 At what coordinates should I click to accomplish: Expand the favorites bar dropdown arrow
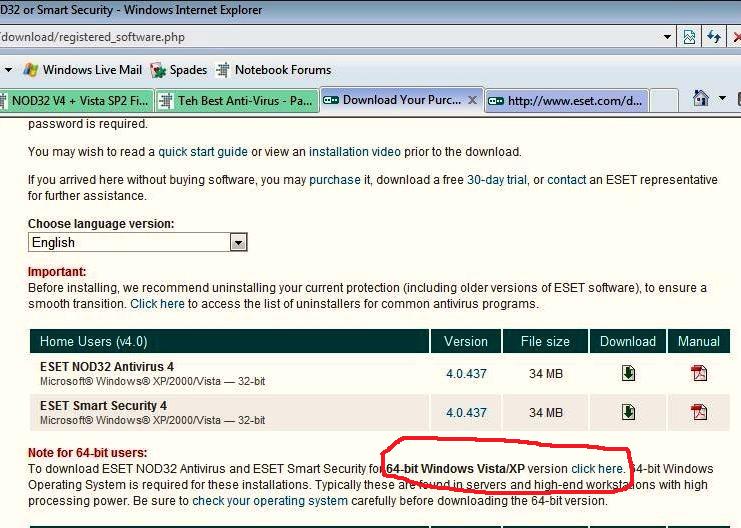(x=9, y=70)
